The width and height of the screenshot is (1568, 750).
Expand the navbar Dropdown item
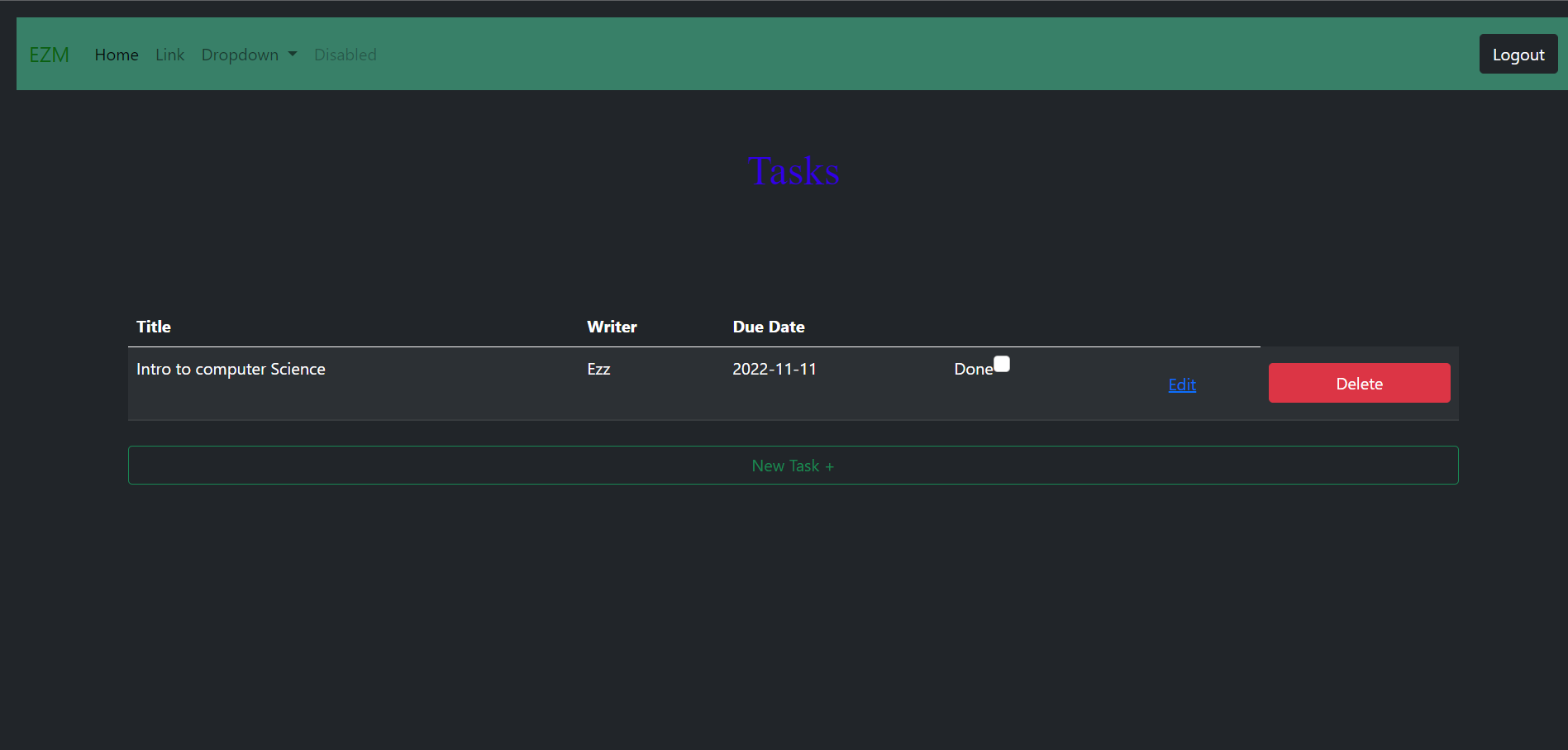point(241,55)
